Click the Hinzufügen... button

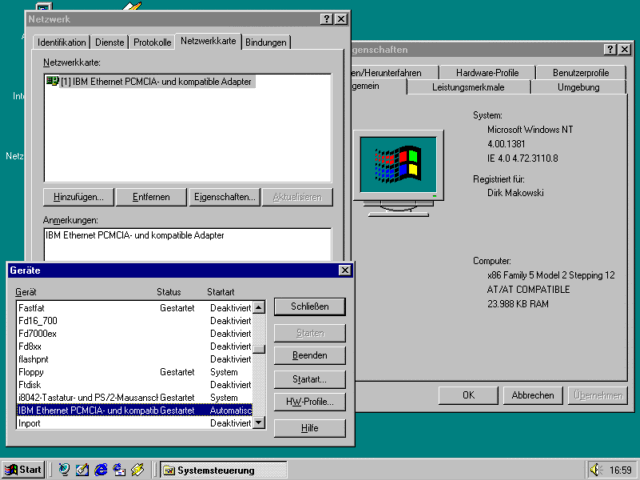(78, 197)
